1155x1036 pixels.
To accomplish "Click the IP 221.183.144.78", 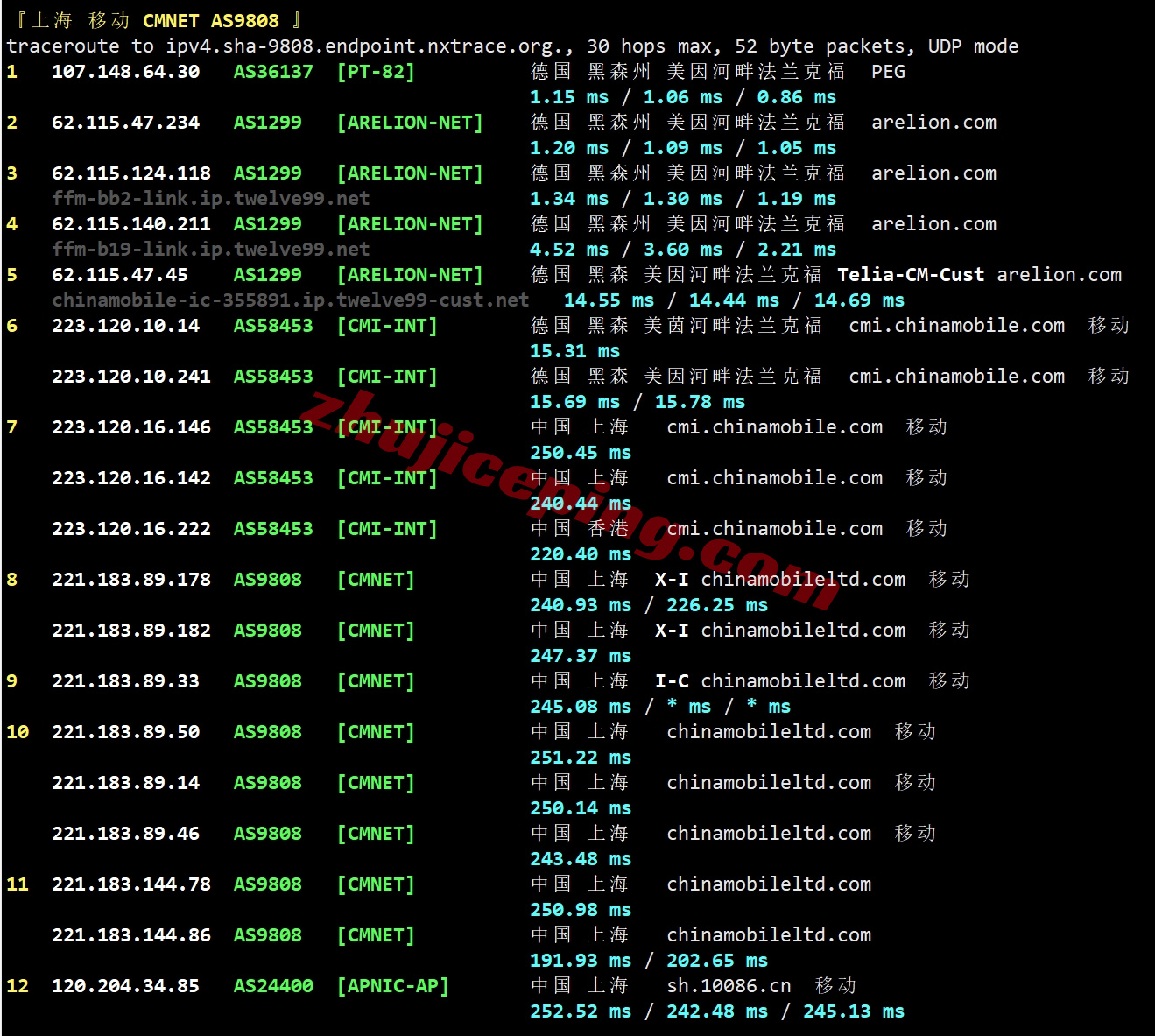I will click(131, 884).
